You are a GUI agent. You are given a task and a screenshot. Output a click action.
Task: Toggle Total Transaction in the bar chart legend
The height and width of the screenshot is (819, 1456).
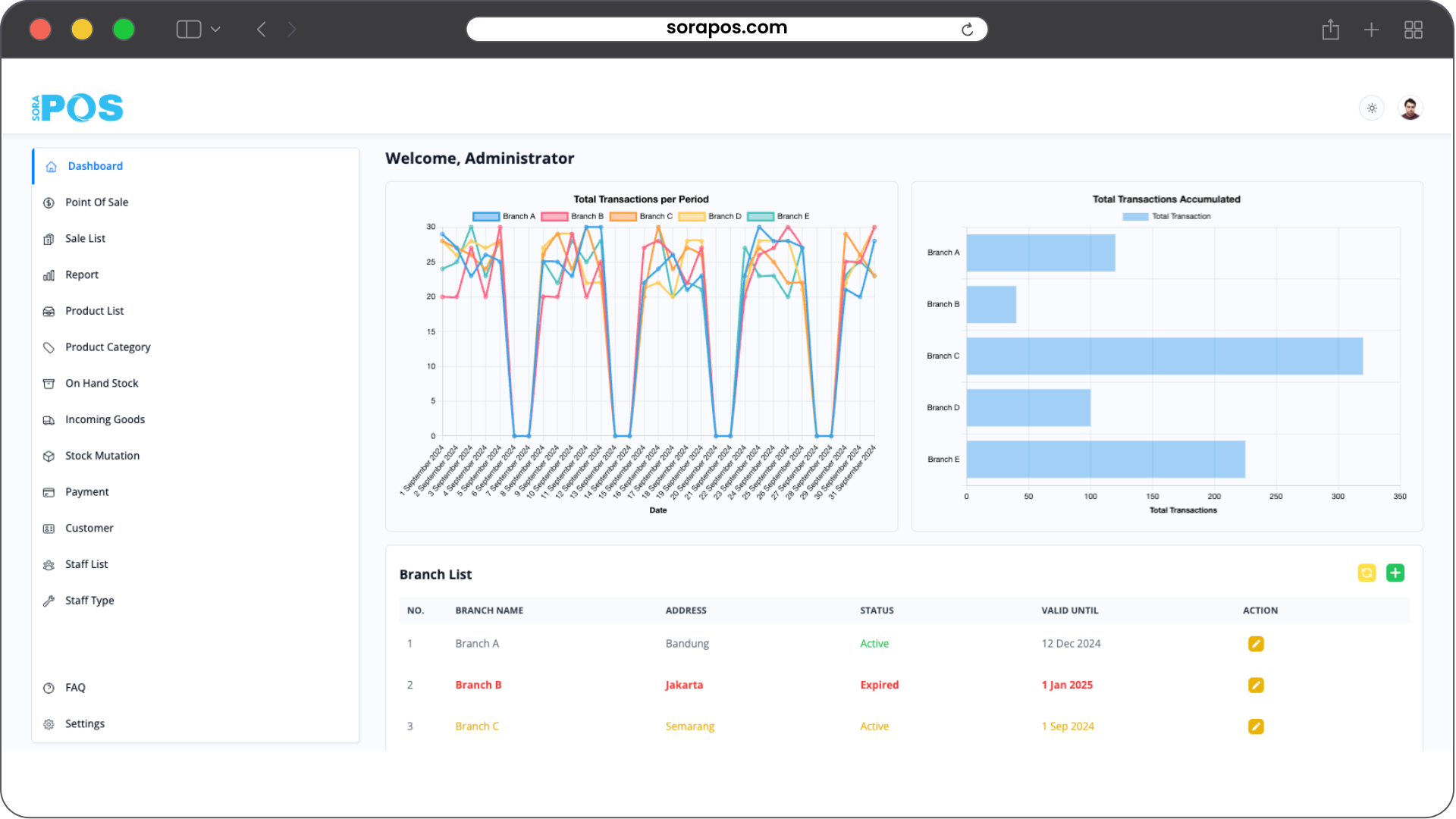[x=1166, y=216]
